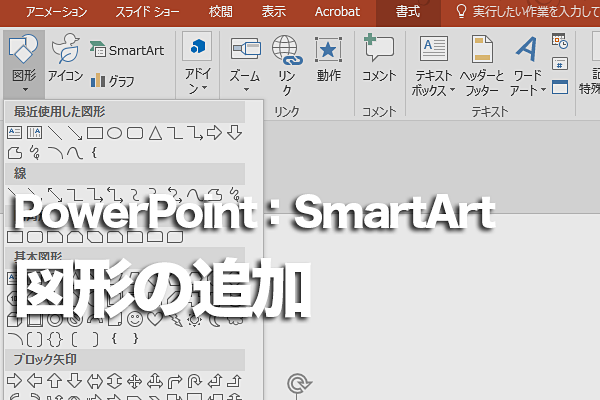
Task: Select heart basic shape
Action: (x=155, y=319)
